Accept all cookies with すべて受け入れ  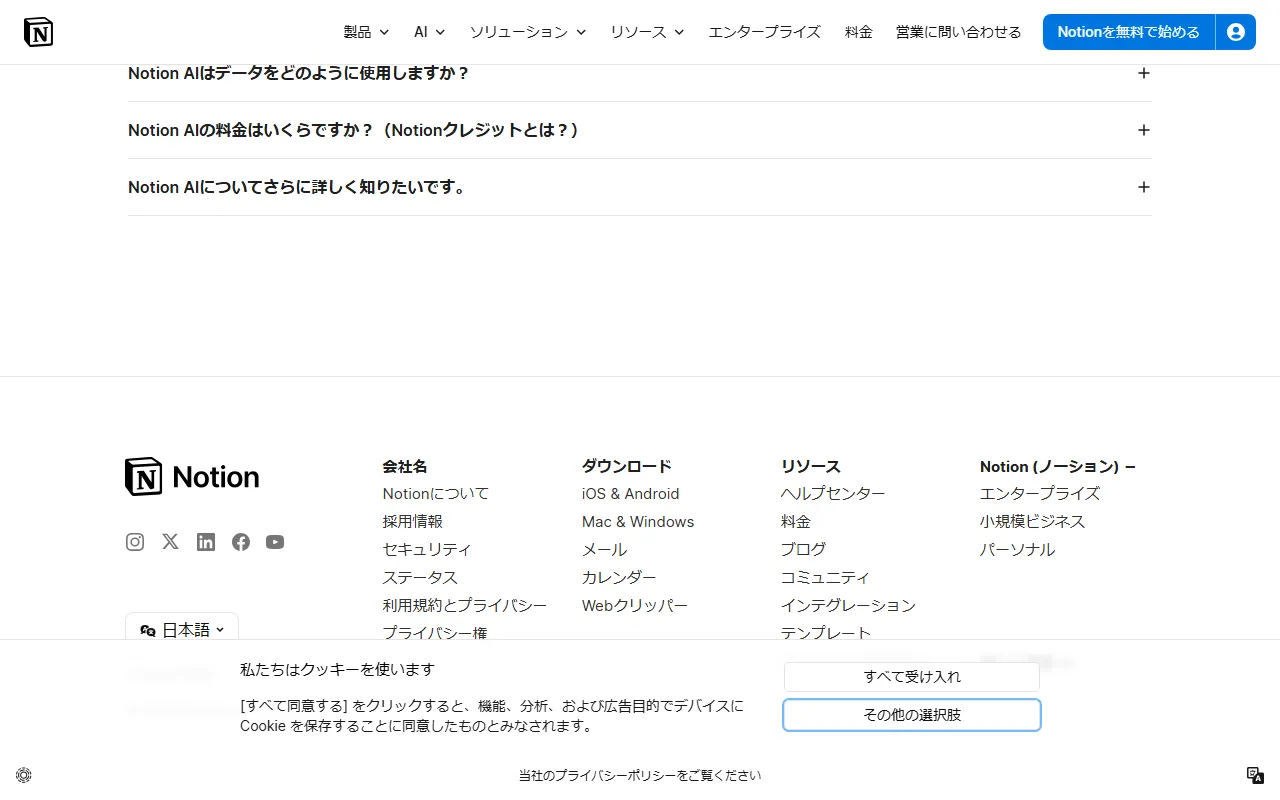tap(911, 676)
